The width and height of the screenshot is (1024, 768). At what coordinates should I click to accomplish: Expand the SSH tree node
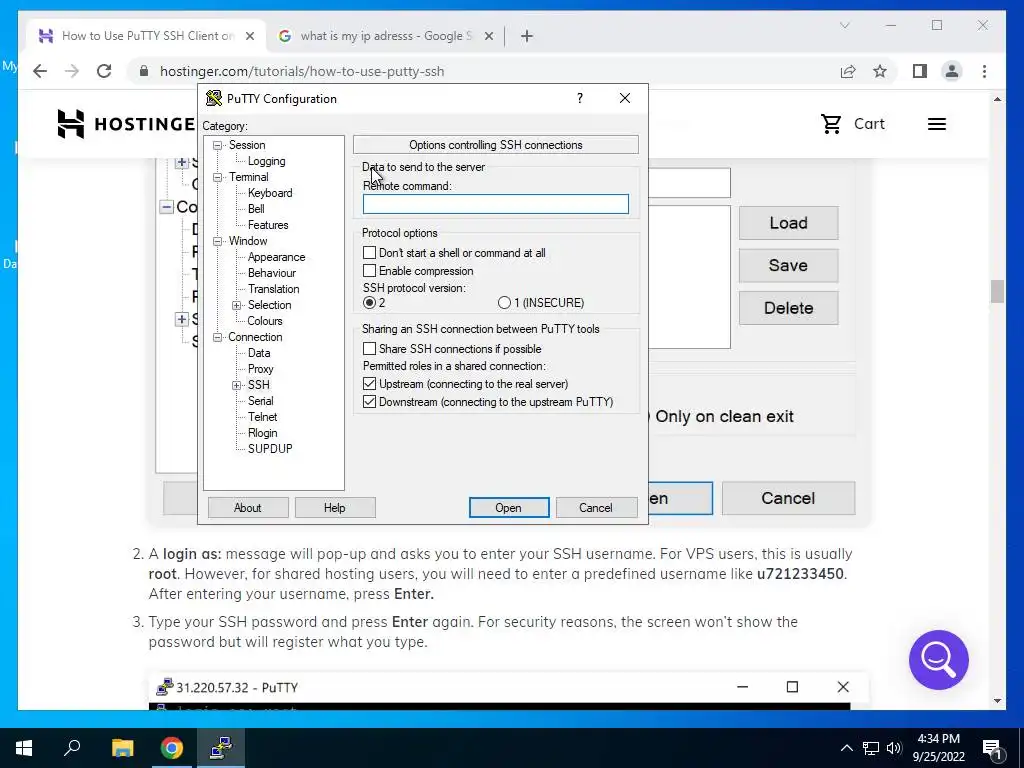pyautogui.click(x=236, y=385)
